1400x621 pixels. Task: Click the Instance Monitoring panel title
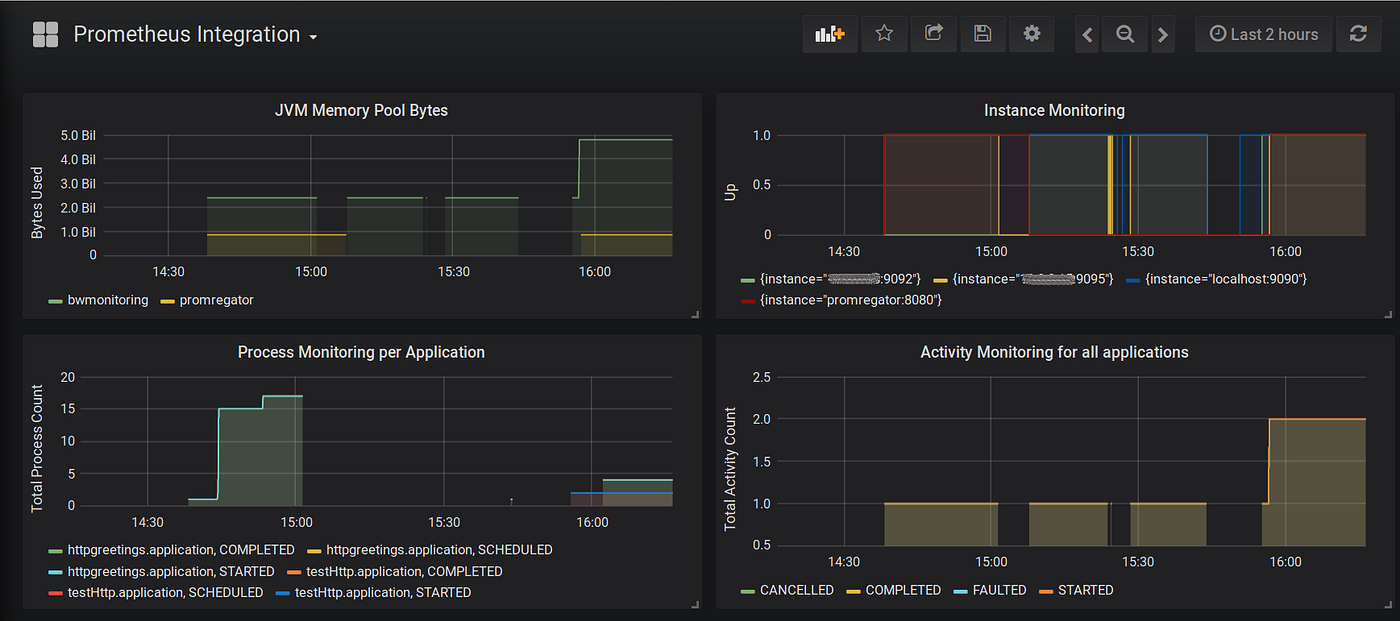(1054, 110)
